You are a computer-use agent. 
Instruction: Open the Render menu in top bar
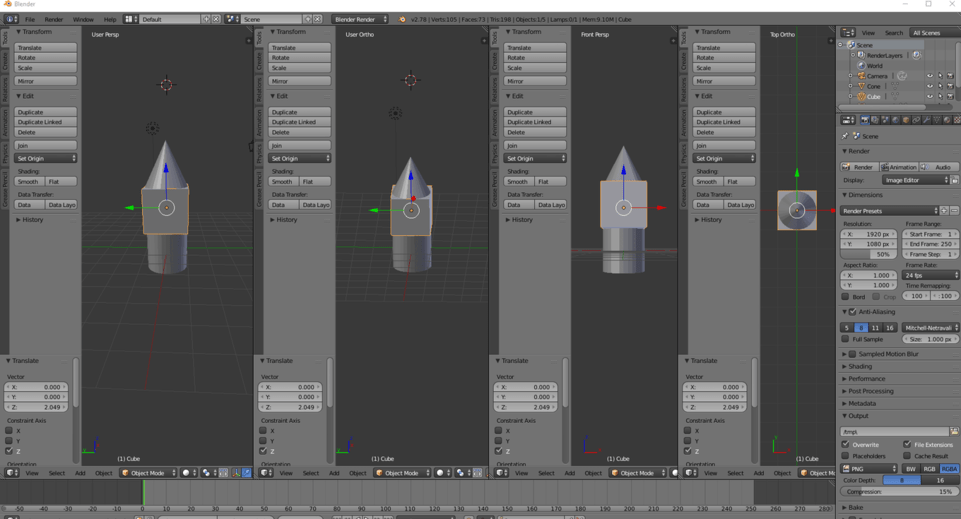54,19
